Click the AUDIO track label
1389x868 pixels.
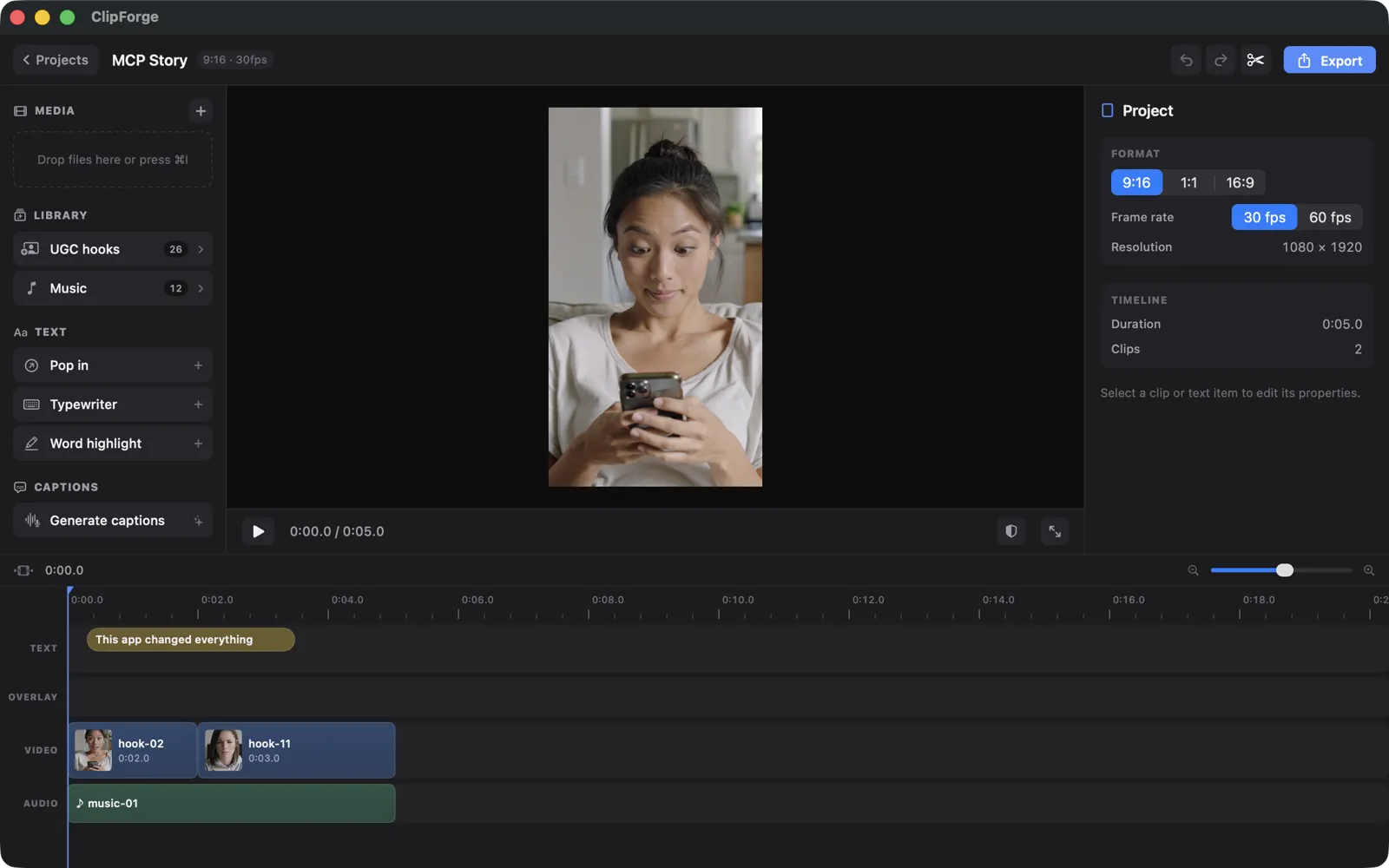(41, 804)
